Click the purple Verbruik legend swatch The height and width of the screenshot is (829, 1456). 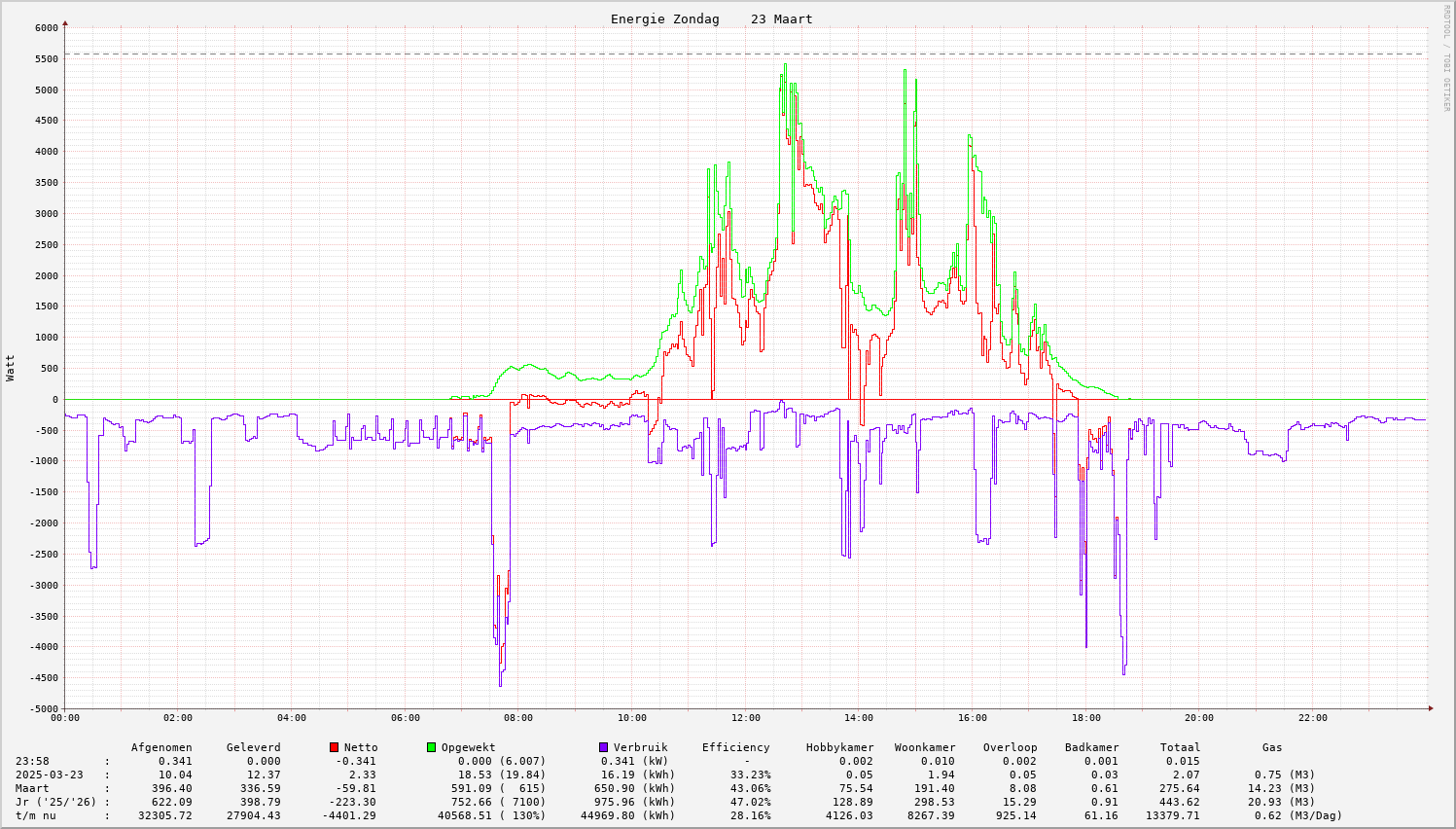603,747
